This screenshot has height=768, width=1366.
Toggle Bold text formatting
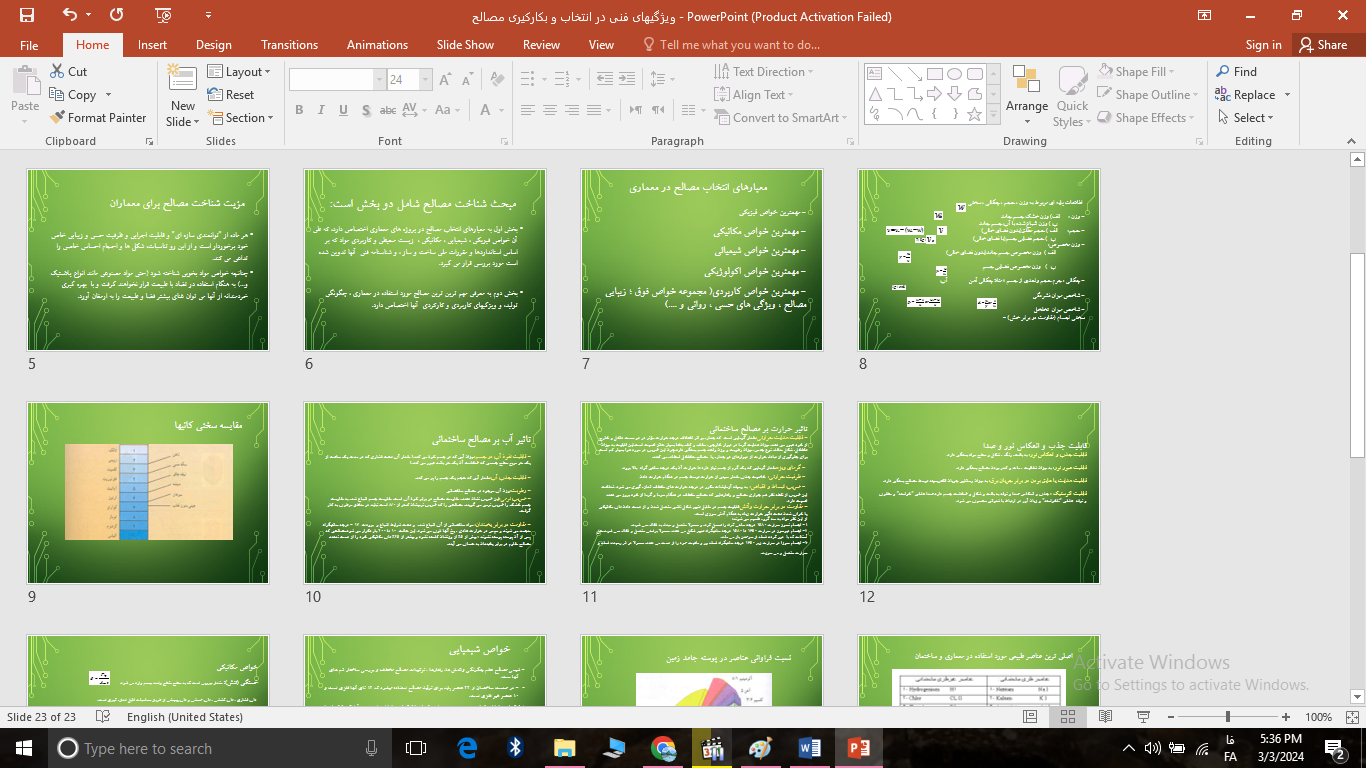299,110
